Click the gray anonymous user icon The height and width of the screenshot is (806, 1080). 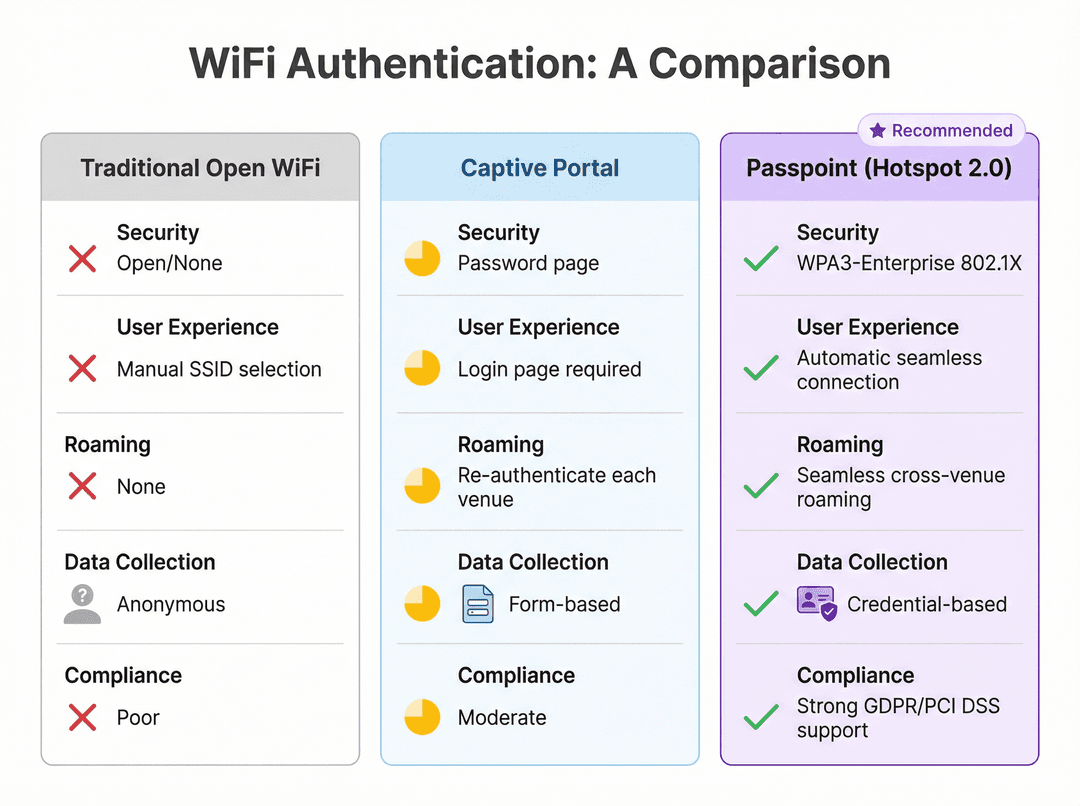point(82,604)
